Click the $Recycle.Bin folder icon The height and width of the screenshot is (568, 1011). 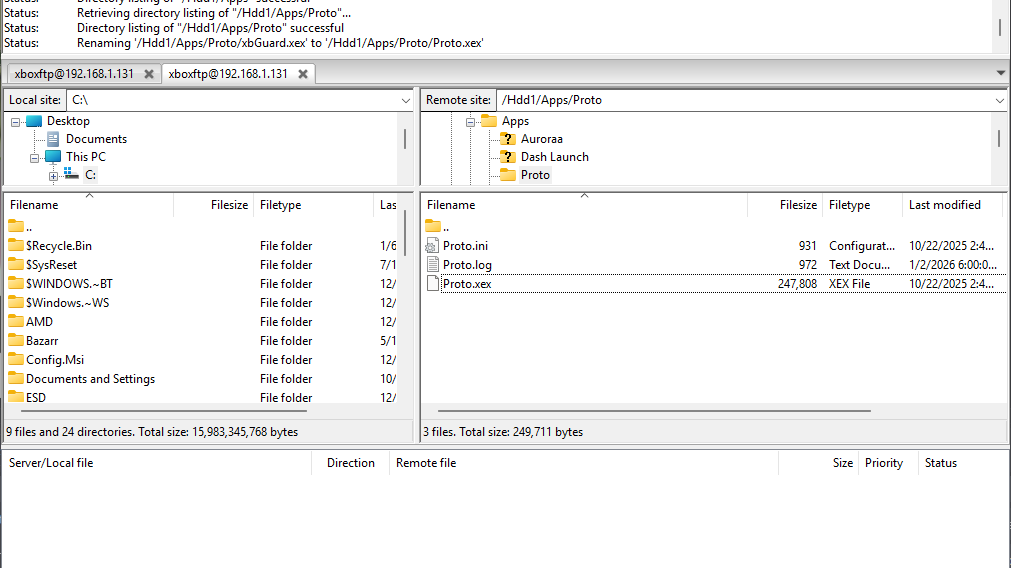tap(16, 246)
